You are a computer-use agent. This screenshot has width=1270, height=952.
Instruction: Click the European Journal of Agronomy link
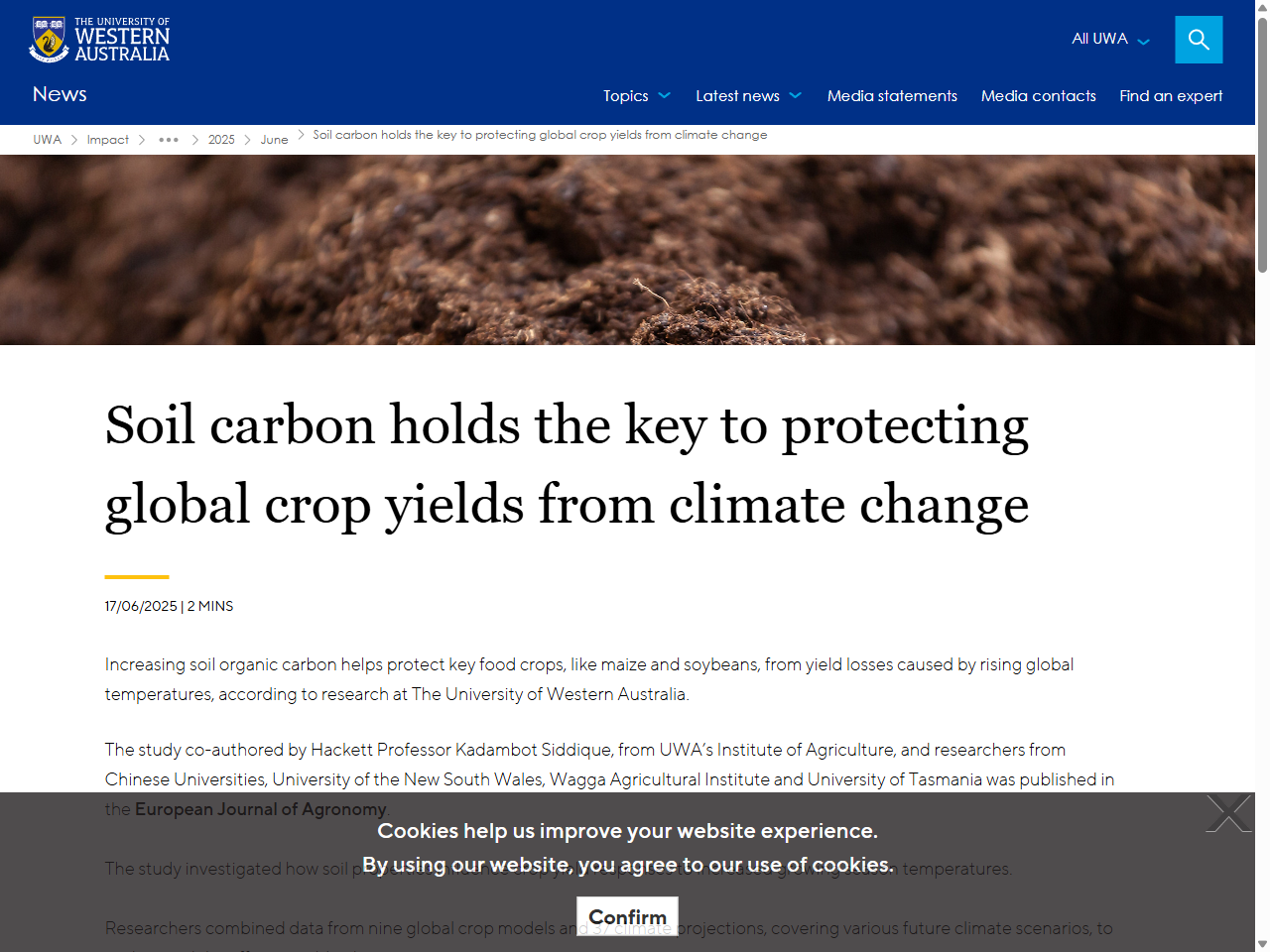pos(260,809)
